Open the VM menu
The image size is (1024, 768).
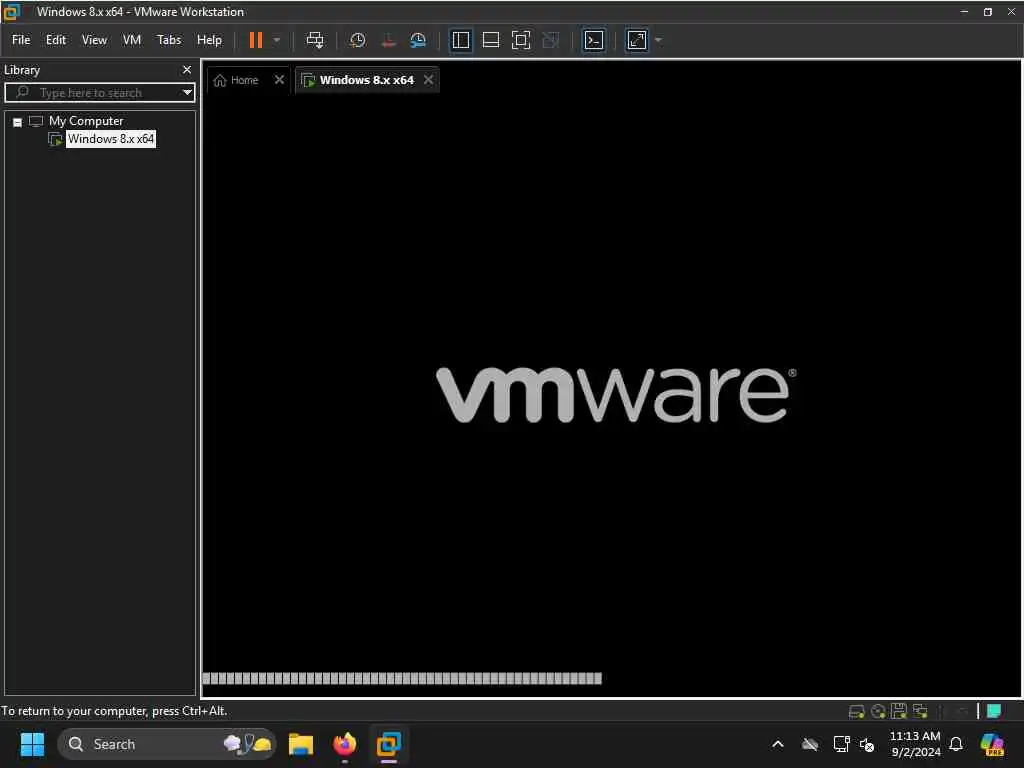(x=132, y=40)
